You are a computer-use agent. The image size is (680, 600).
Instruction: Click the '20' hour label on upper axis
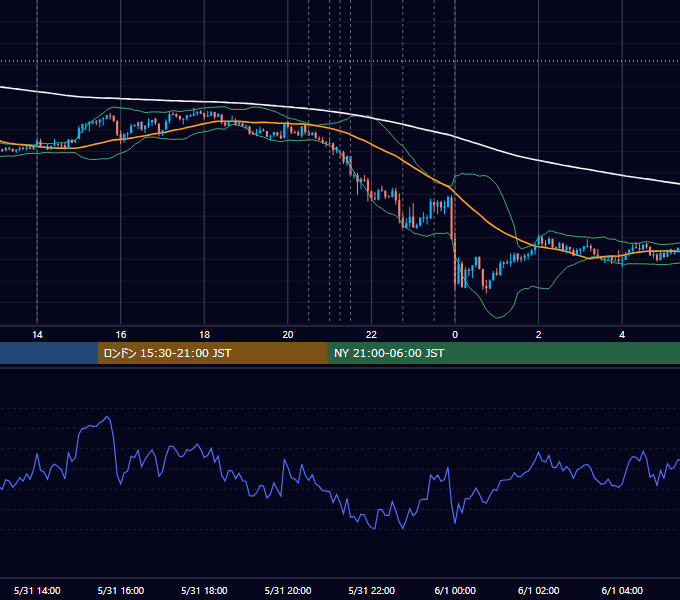288,335
